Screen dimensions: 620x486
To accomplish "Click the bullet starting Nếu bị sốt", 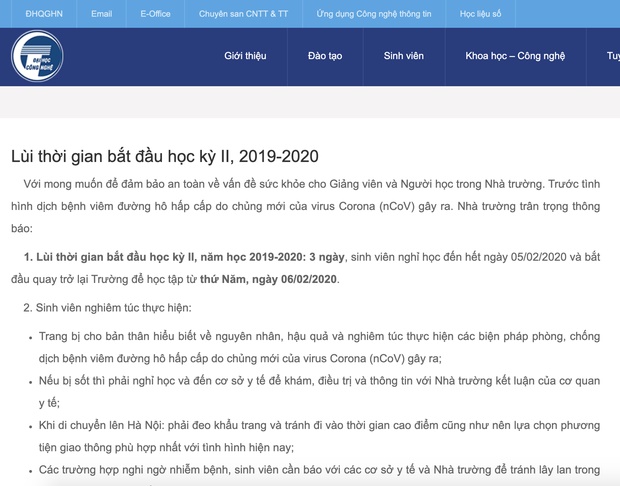I will pyautogui.click(x=320, y=391).
